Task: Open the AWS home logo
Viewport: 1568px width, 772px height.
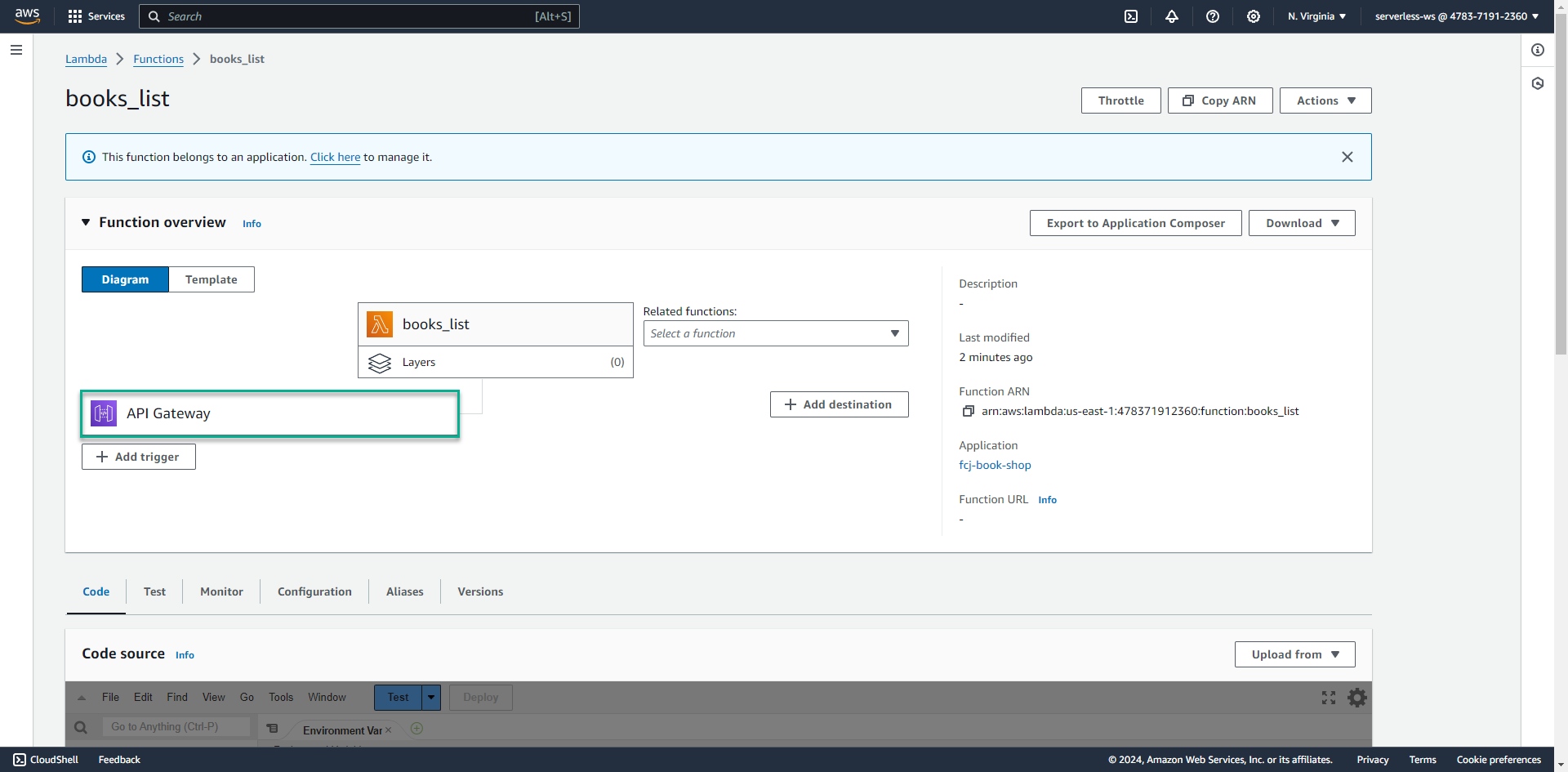Action: 27,16
